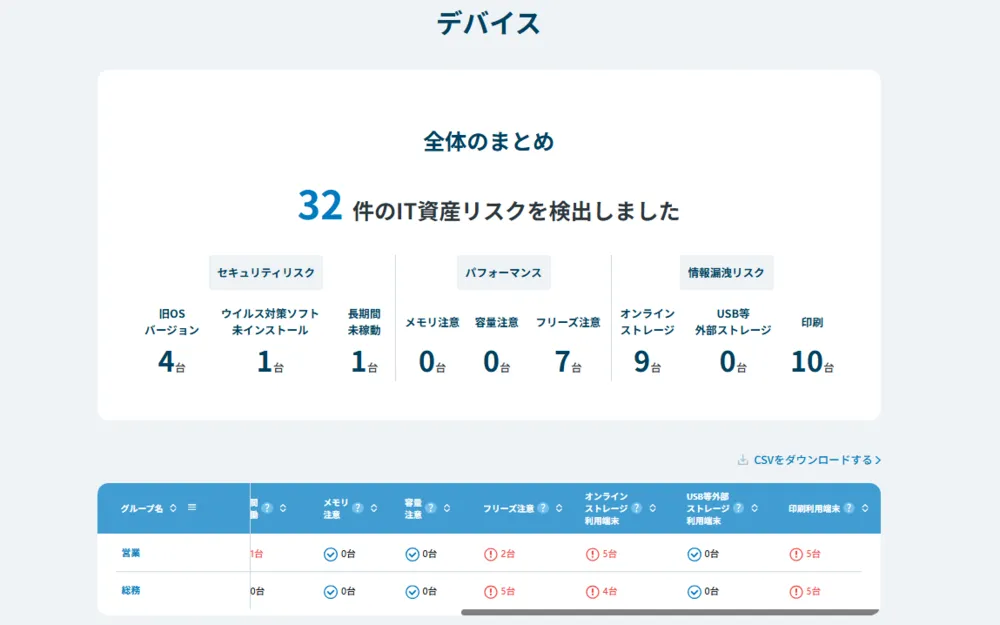
Task: Click the 印刷 summary count 10台
Action: coord(812,362)
